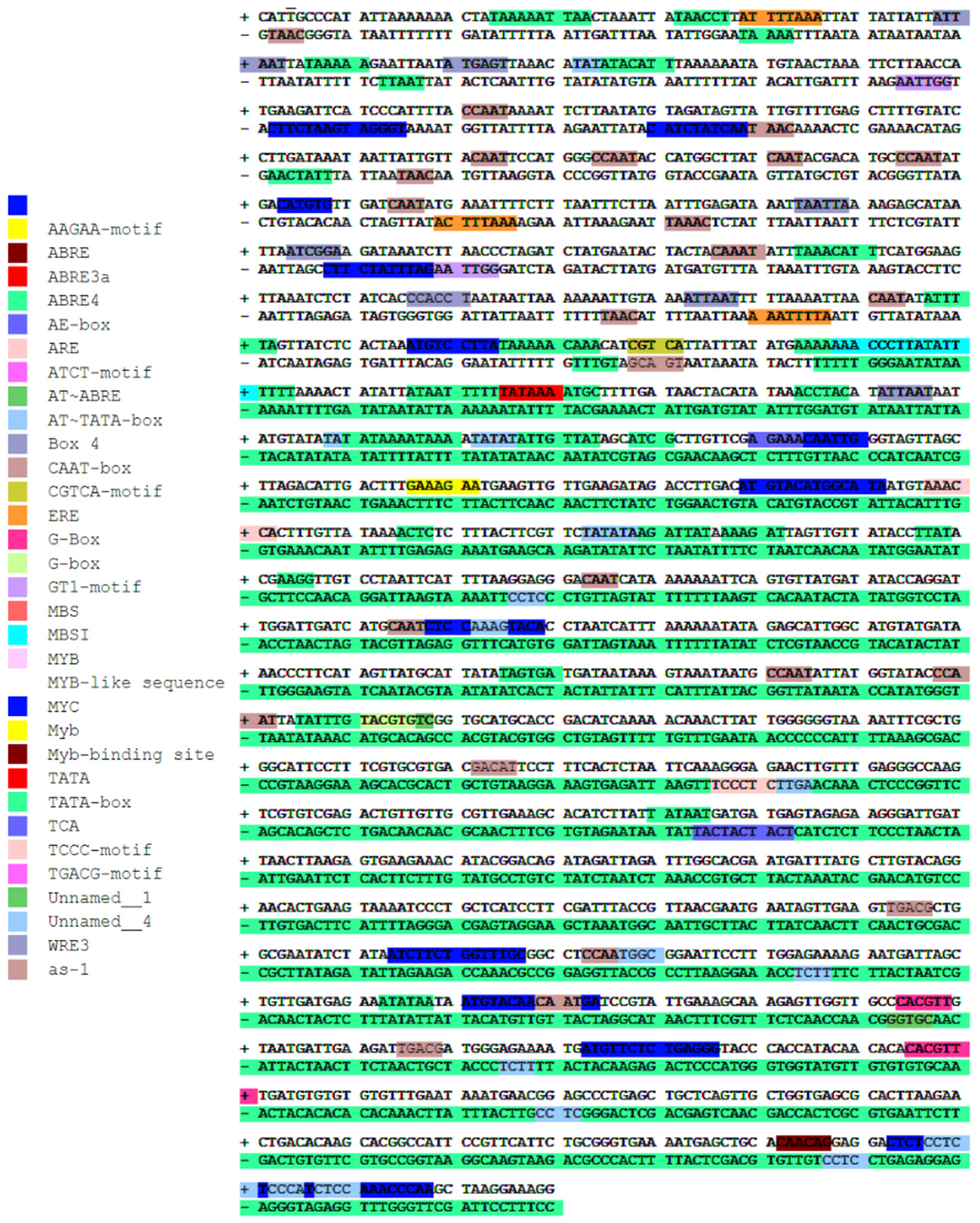
Task: Click the Myb-binding site legend label
Action: (x=131, y=754)
